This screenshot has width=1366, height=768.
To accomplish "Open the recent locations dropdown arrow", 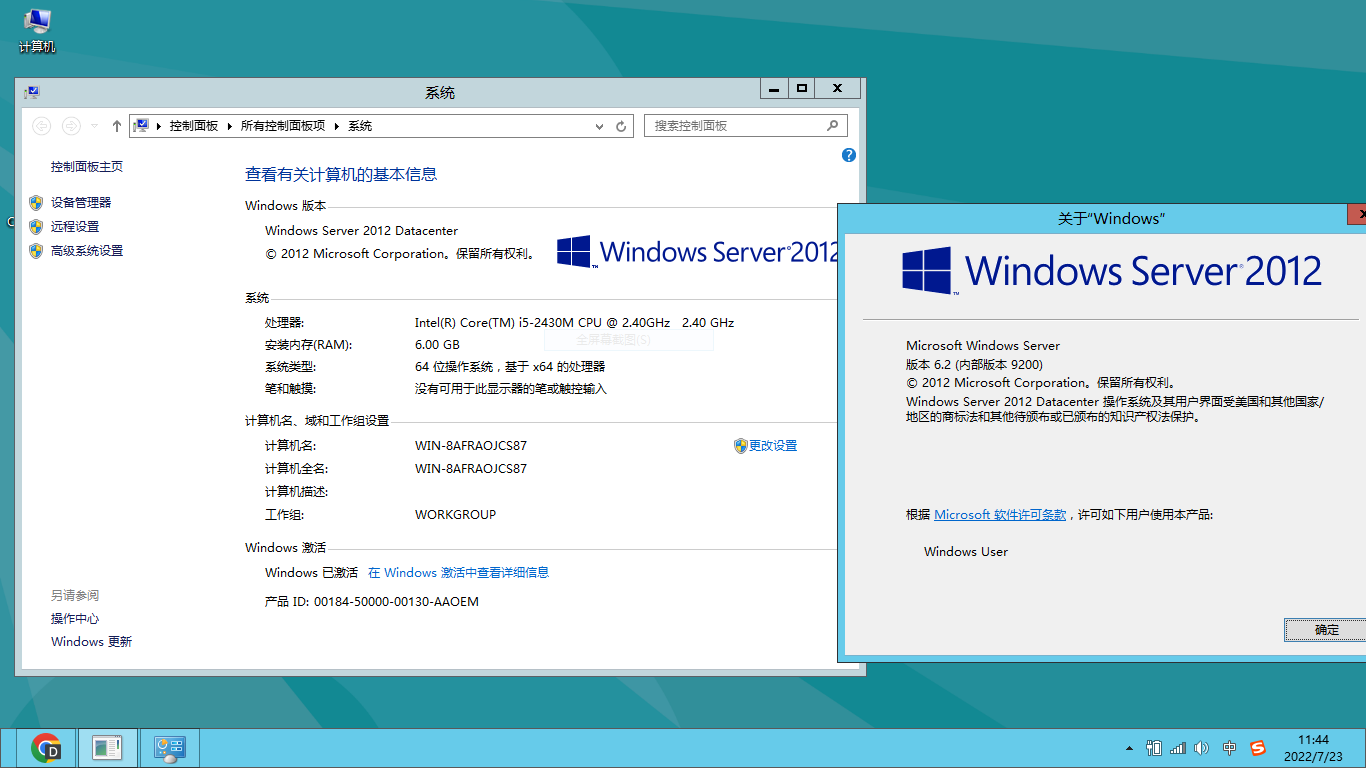I will coord(94,126).
